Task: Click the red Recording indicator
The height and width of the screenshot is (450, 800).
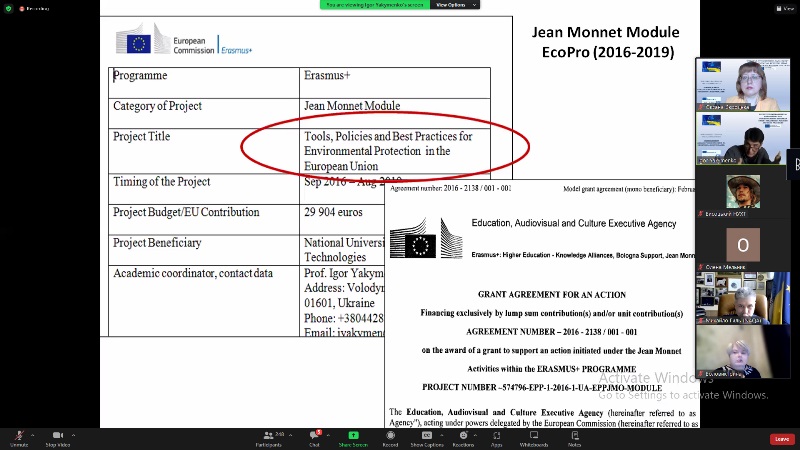Action: coord(34,9)
